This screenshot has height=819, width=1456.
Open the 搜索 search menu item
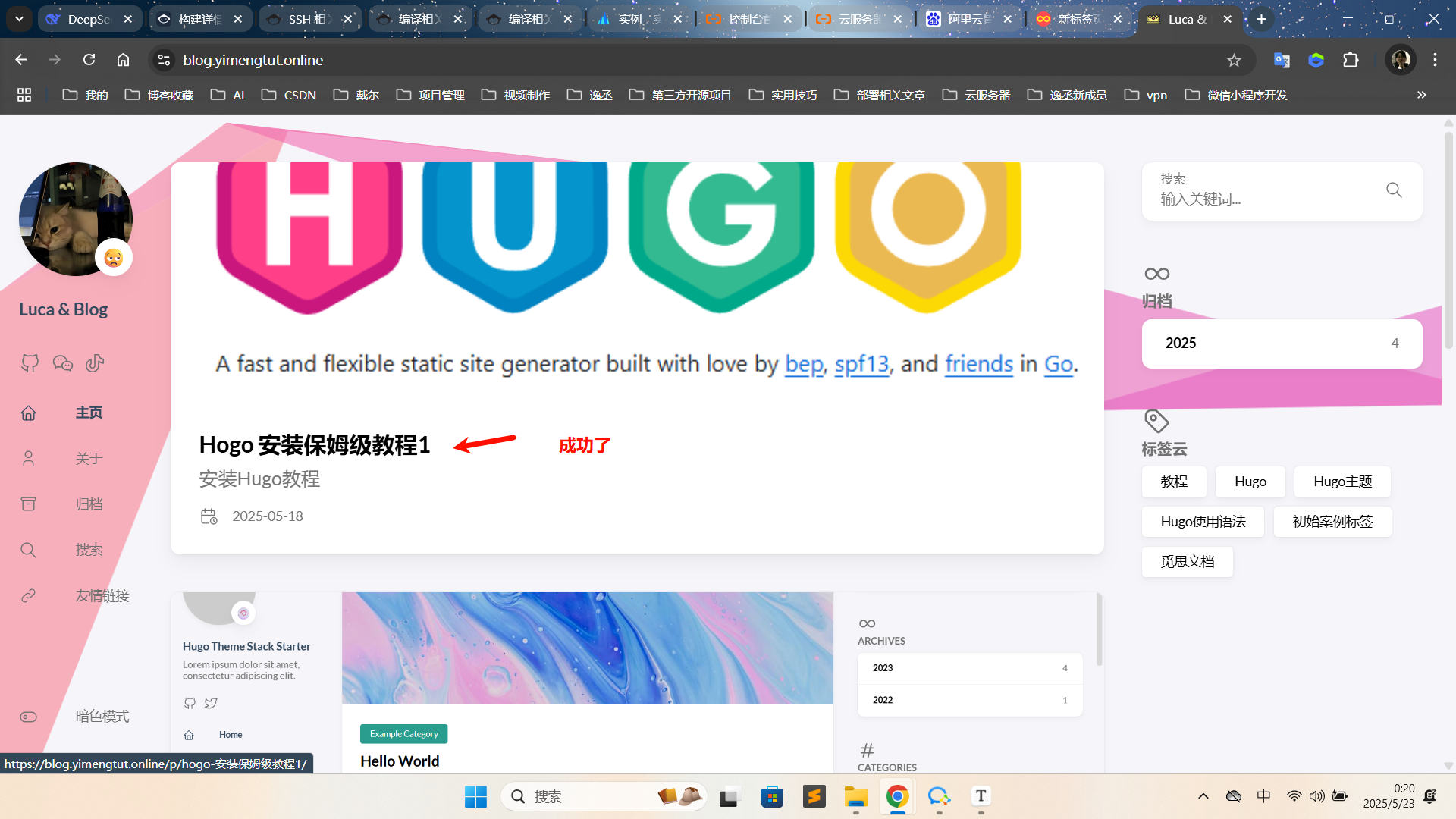pos(89,550)
